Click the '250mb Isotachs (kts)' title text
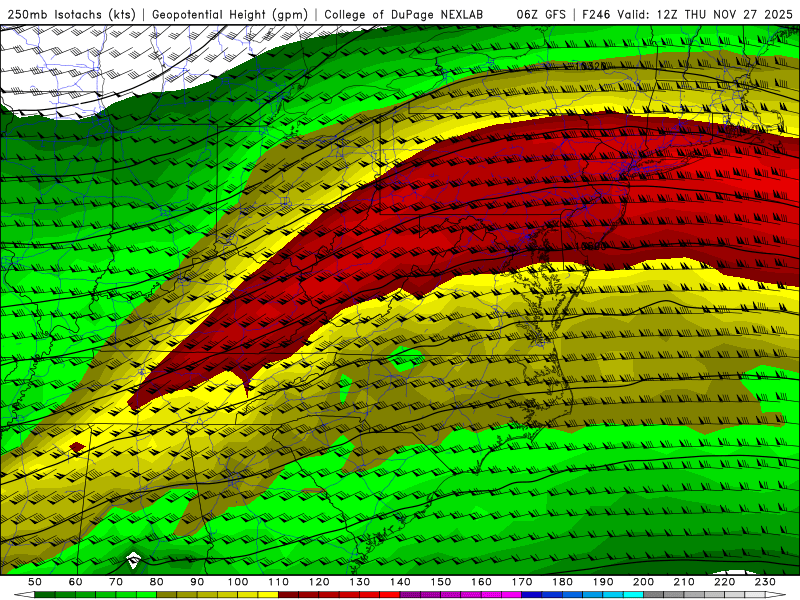Screen dimensions: 800x600 (x=71, y=15)
